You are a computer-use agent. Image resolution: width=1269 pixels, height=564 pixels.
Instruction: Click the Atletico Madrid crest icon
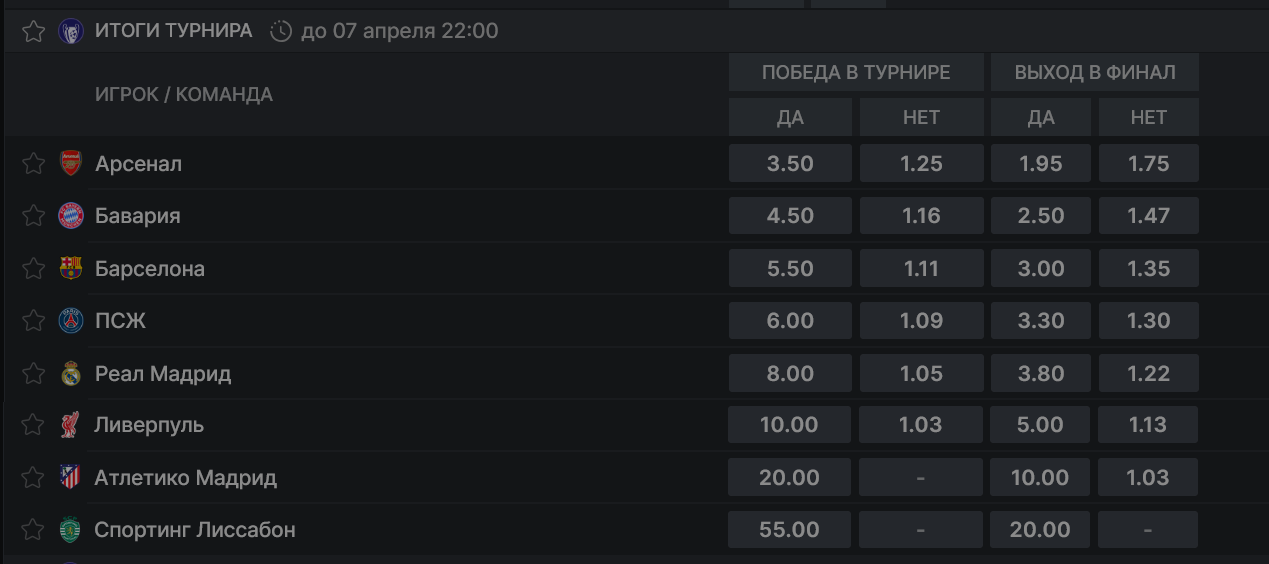[70, 477]
